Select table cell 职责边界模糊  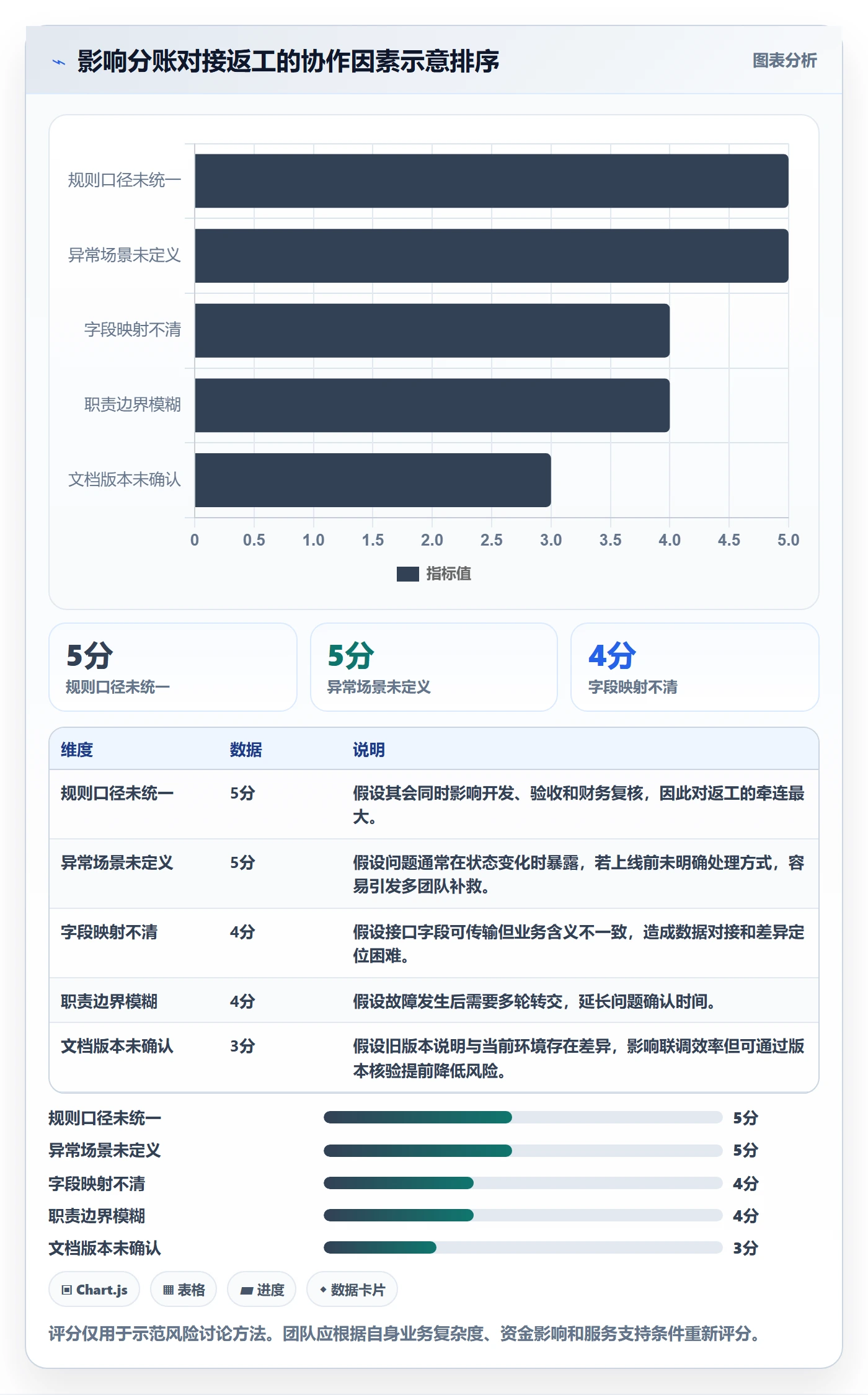(109, 1001)
